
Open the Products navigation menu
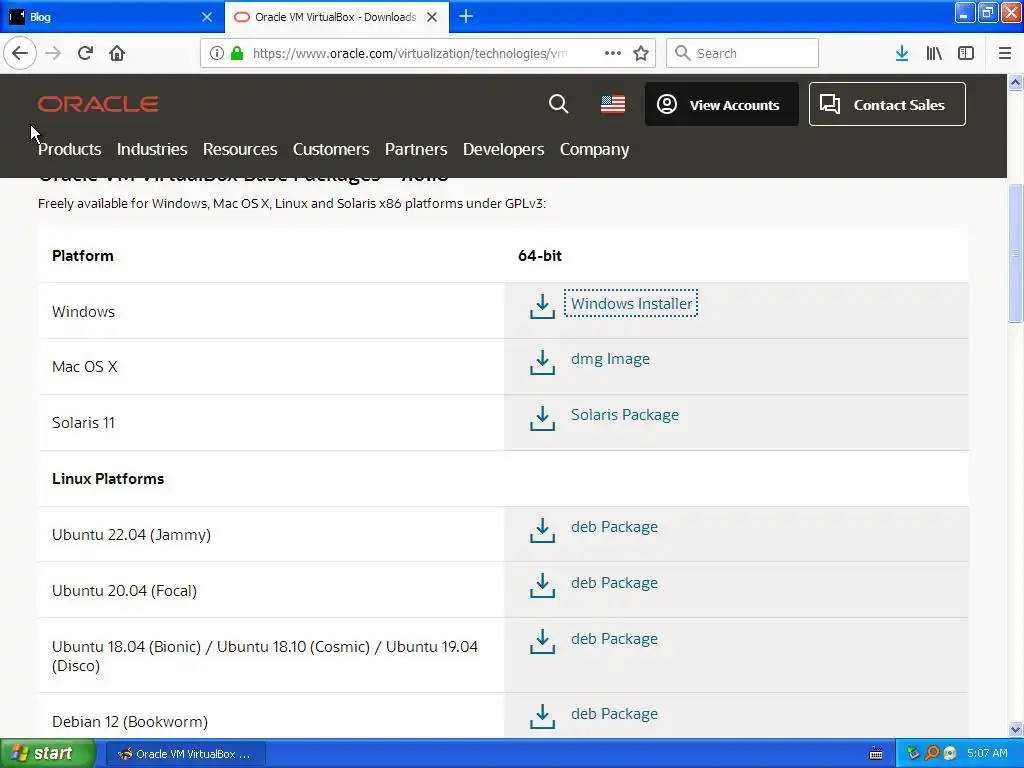(69, 149)
